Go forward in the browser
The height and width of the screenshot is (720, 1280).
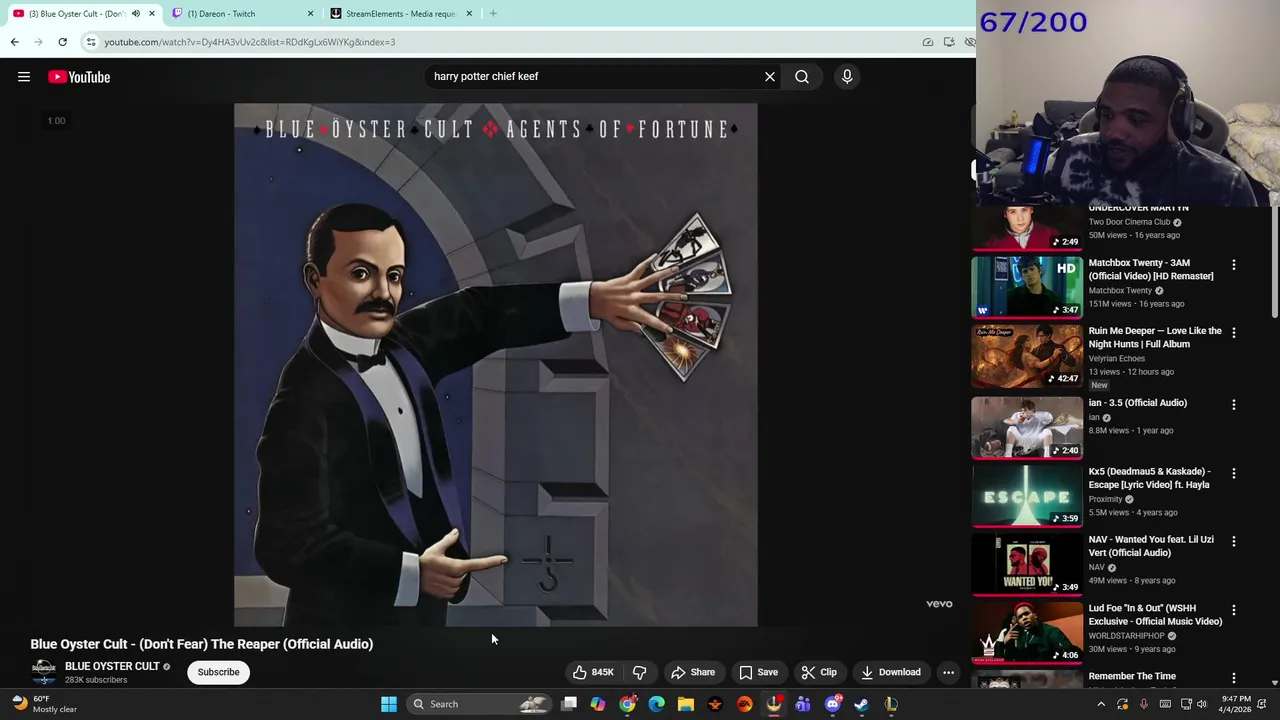coord(38,42)
